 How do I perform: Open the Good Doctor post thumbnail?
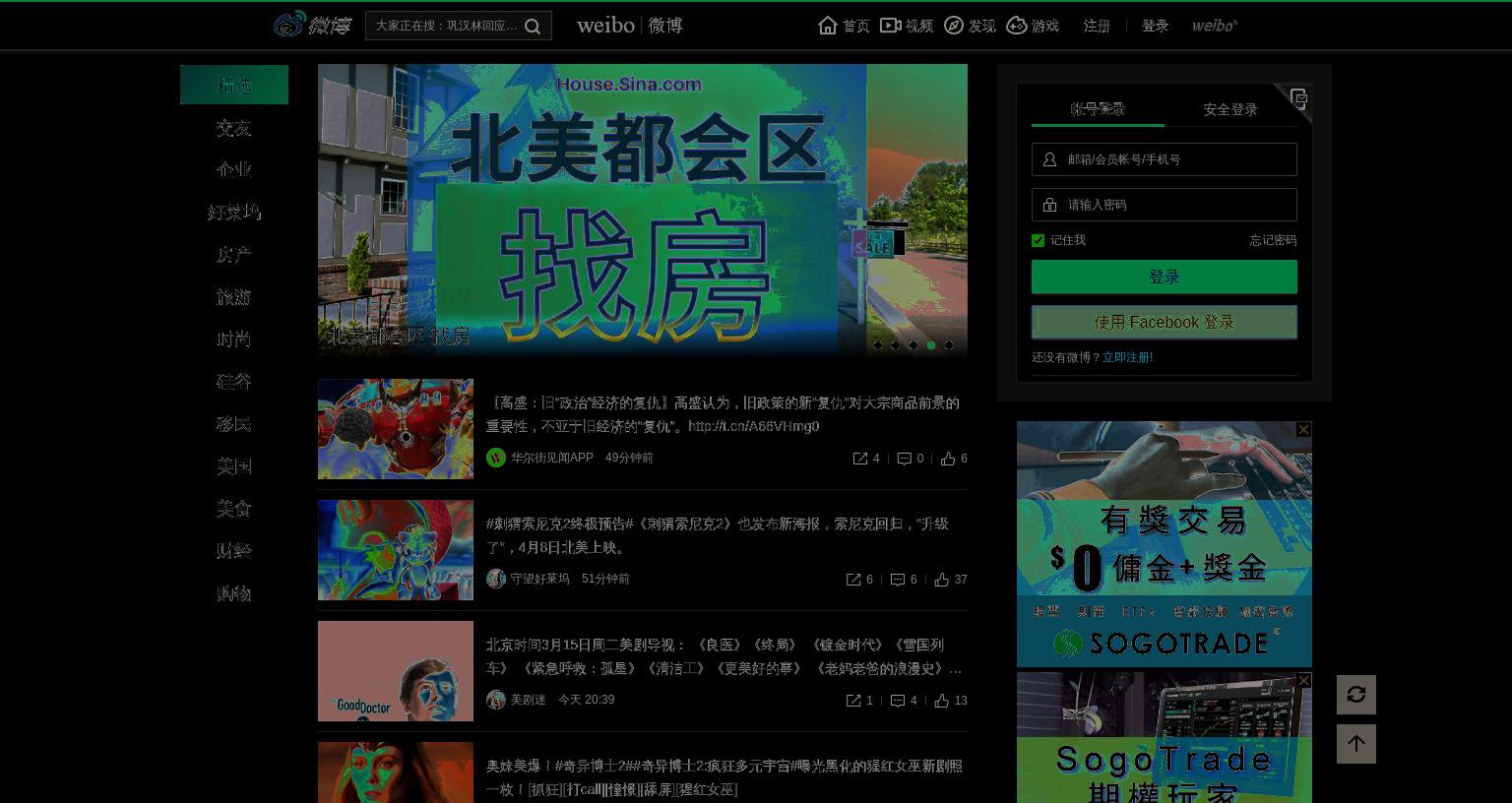pyautogui.click(x=396, y=671)
